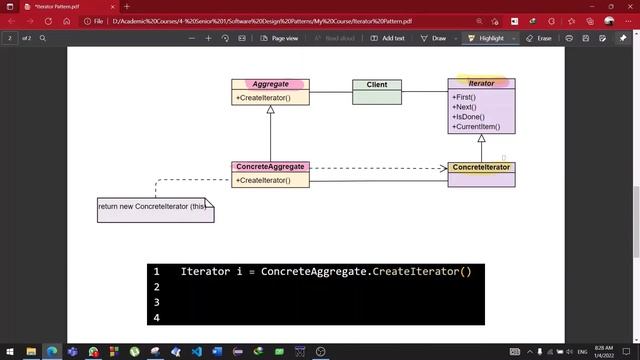This screenshot has height=360, width=640.
Task: Click +IsDone() method text
Action: (x=468, y=117)
